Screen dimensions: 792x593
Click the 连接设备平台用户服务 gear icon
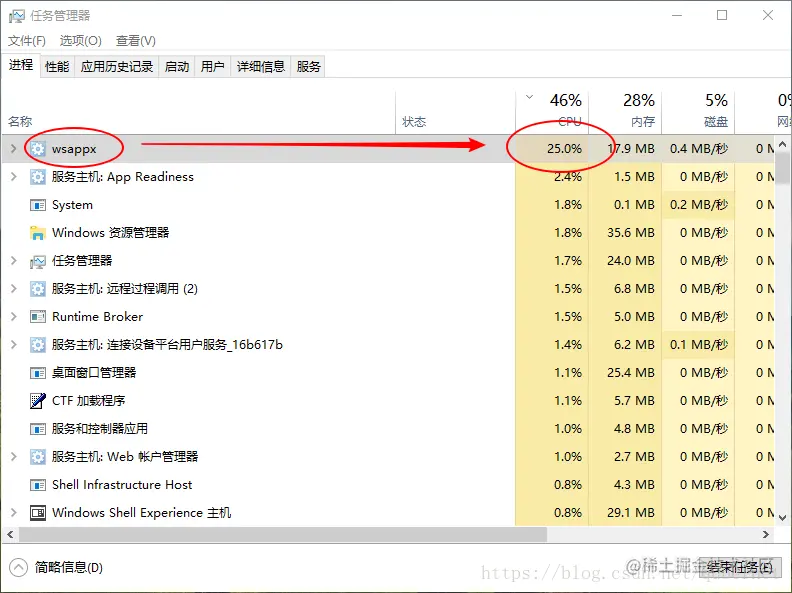pyautogui.click(x=38, y=345)
